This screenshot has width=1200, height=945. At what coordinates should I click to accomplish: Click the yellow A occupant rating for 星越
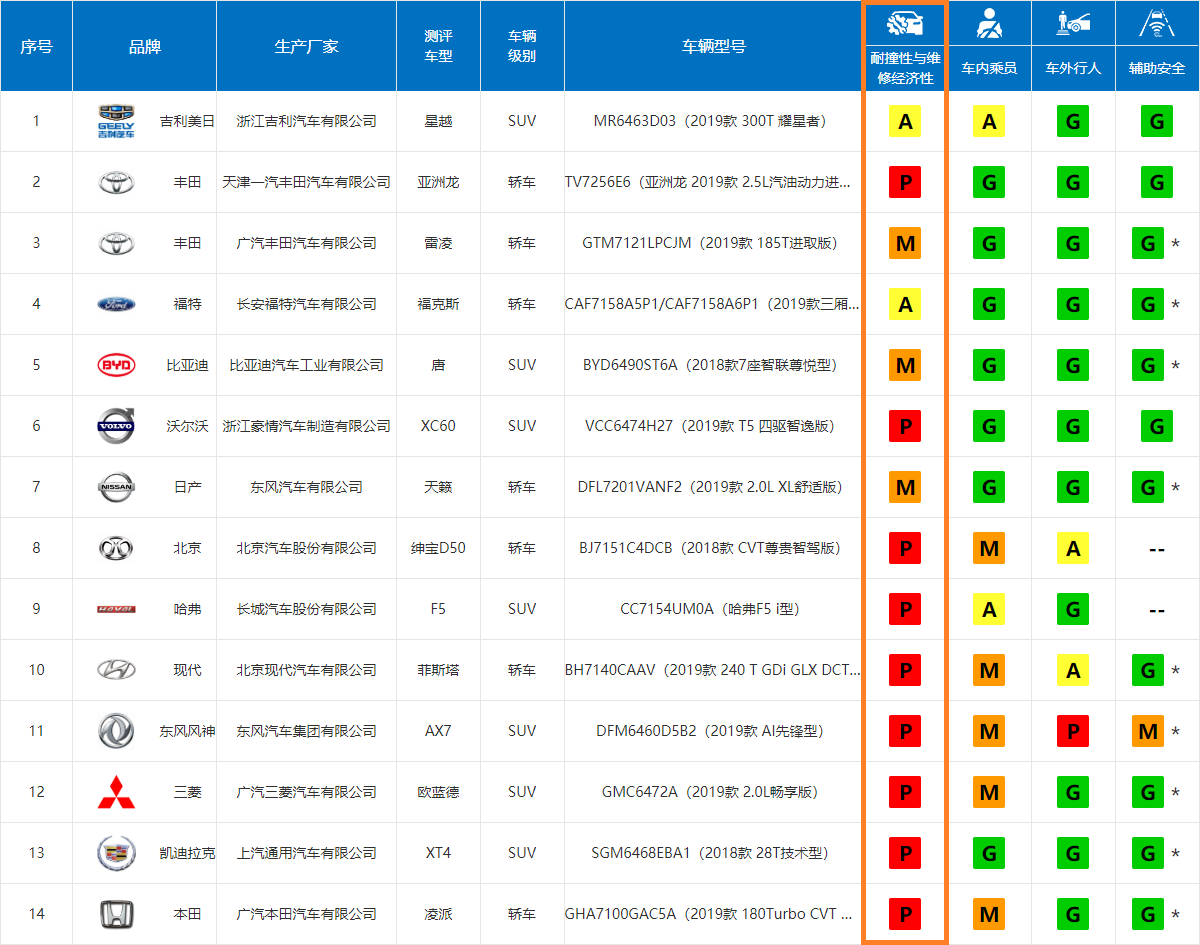click(989, 122)
